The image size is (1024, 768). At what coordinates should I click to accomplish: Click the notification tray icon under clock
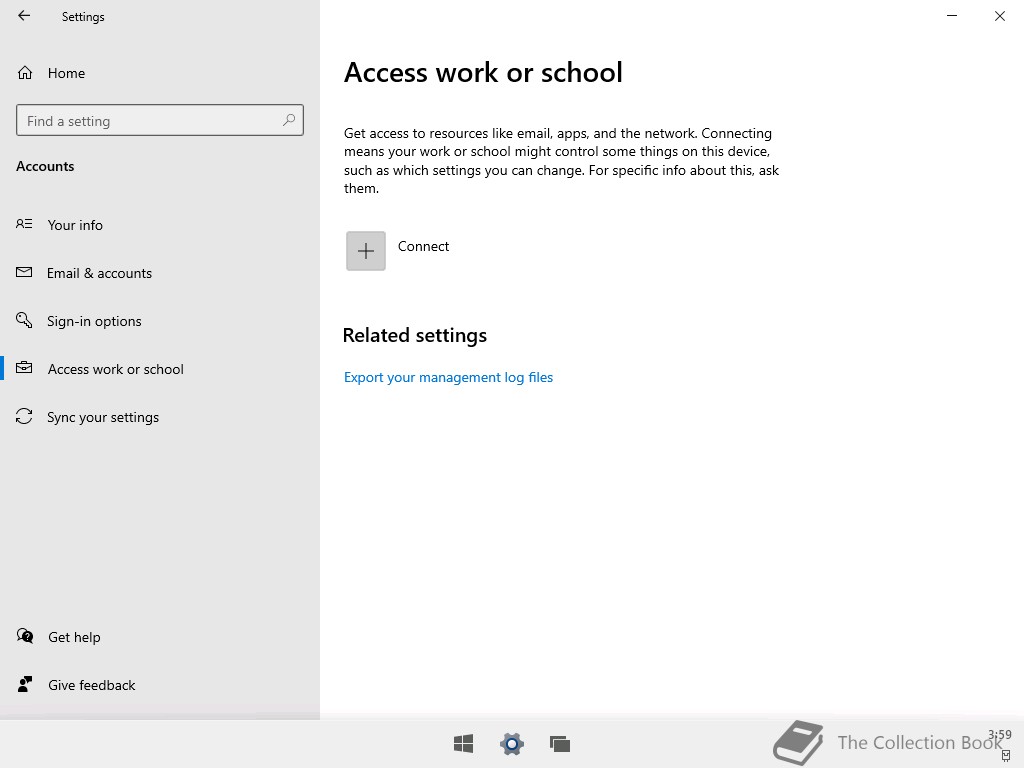click(1006, 756)
